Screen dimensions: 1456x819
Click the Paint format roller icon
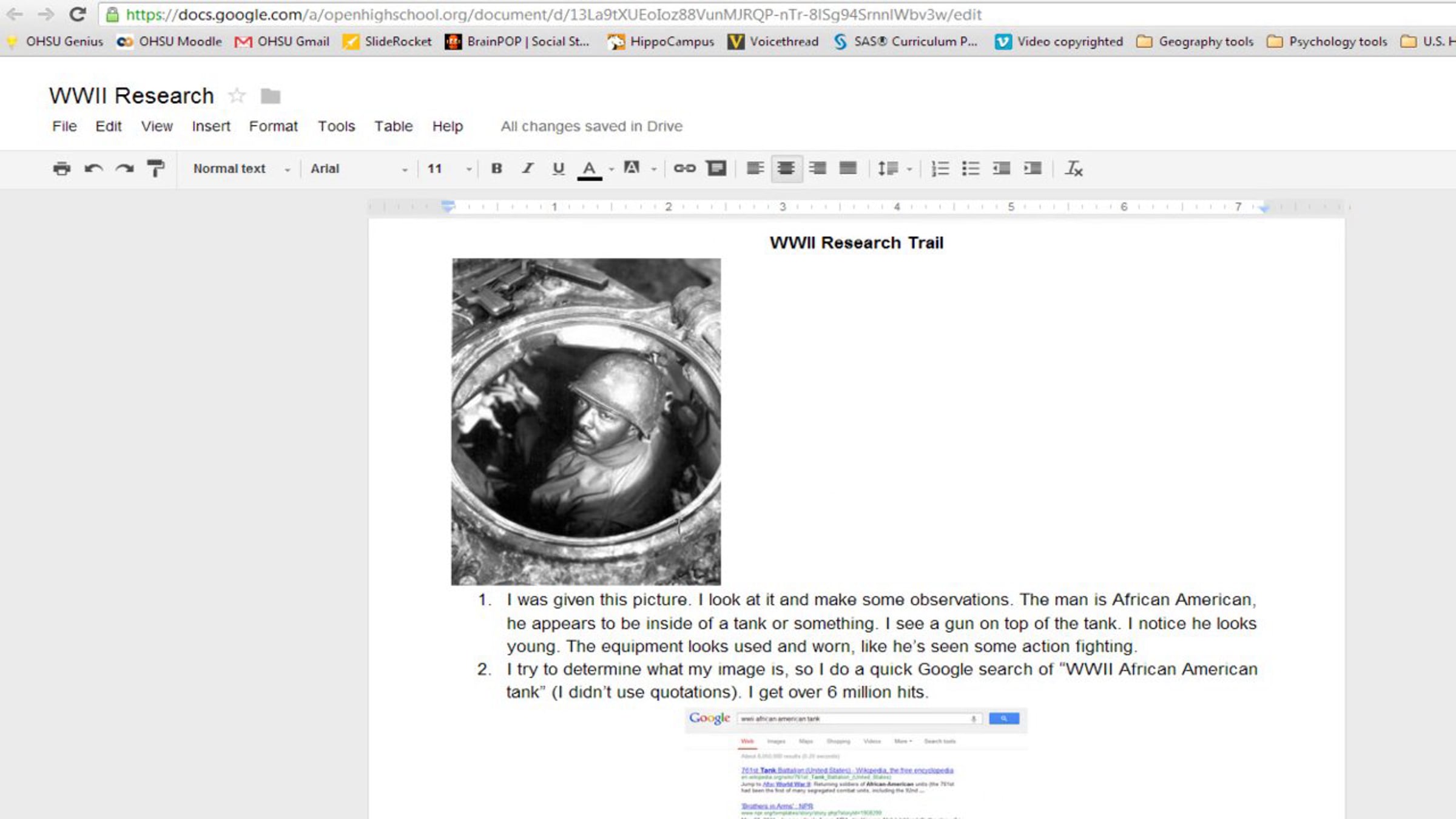point(155,169)
